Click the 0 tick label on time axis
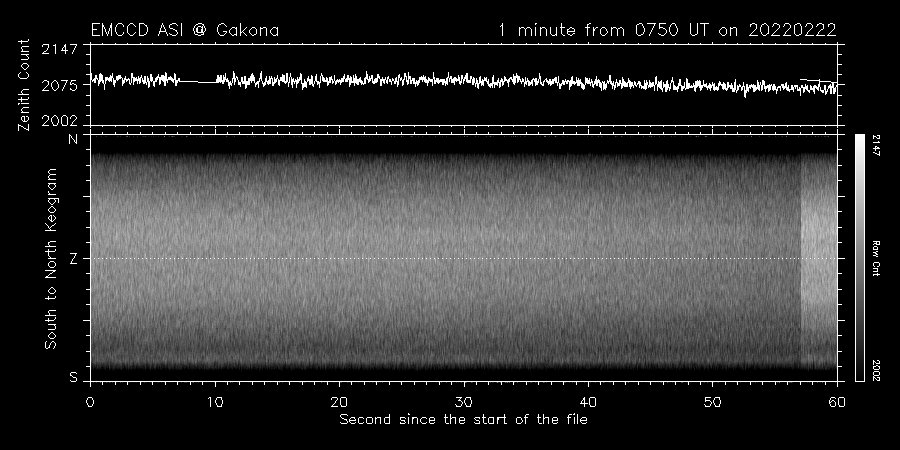 (90, 402)
